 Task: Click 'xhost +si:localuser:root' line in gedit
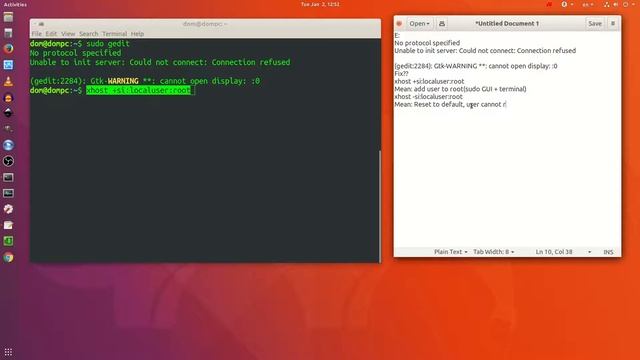[429, 81]
